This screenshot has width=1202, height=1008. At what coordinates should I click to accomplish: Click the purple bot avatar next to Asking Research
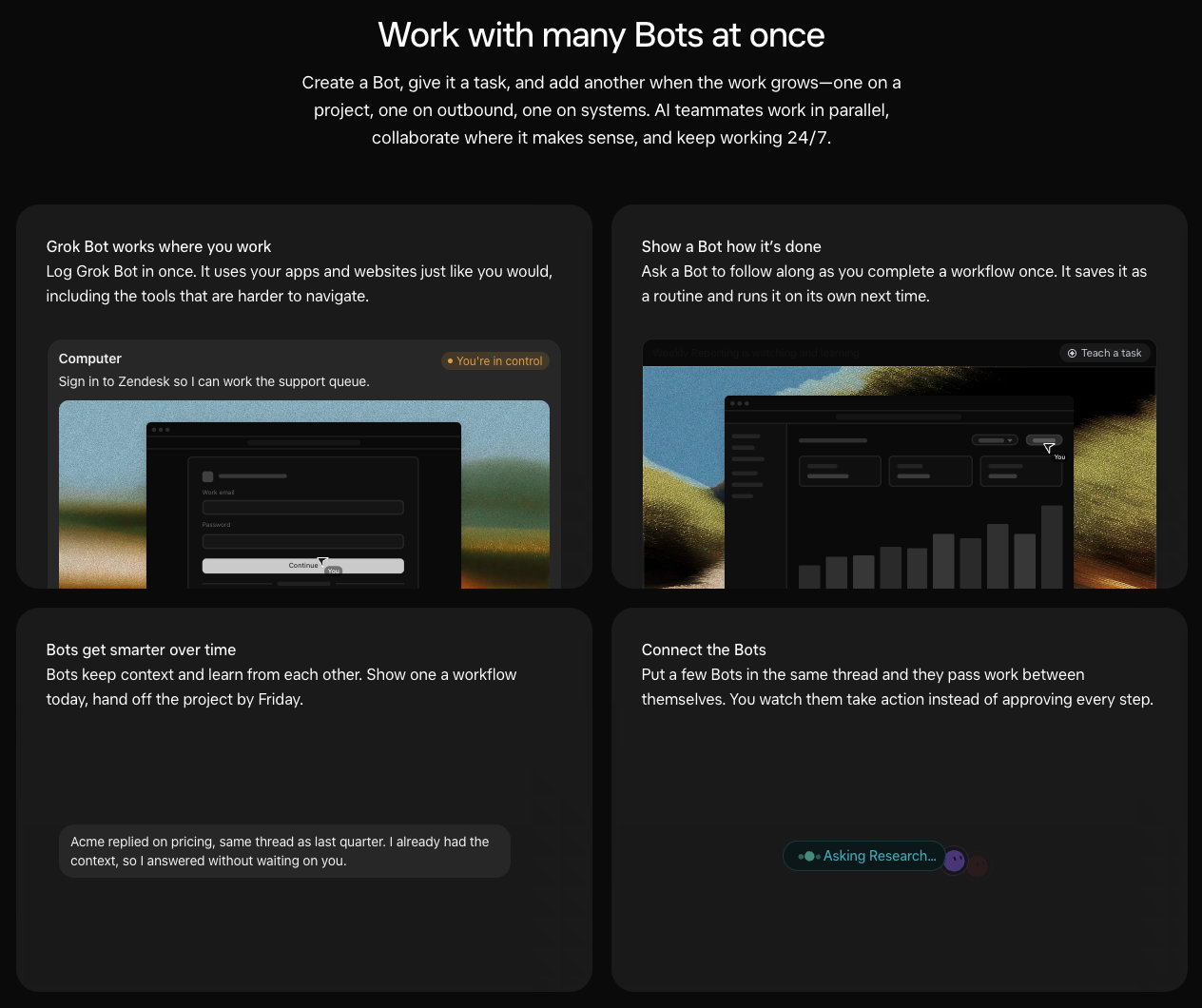(954, 861)
